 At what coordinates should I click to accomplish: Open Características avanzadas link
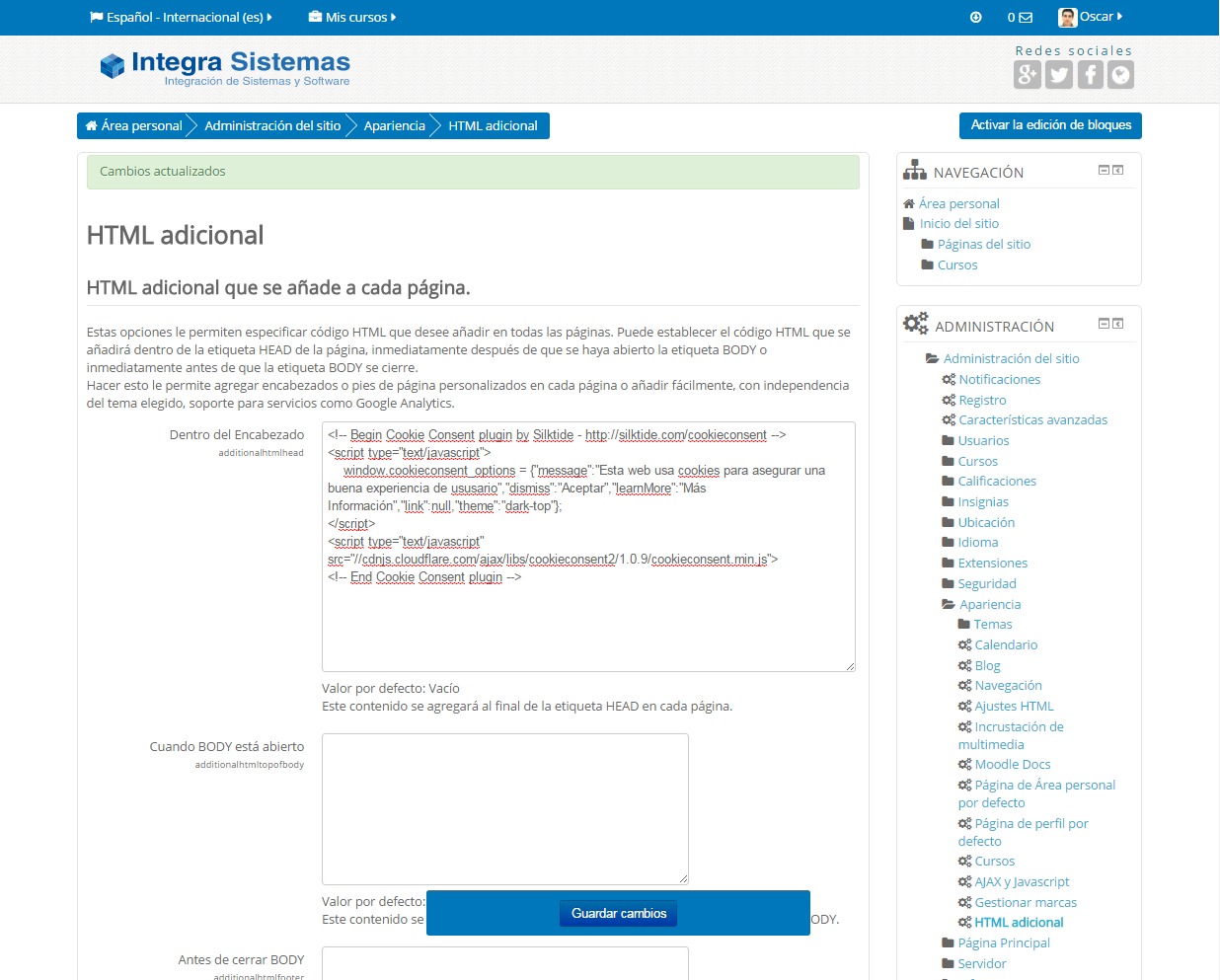(1032, 419)
